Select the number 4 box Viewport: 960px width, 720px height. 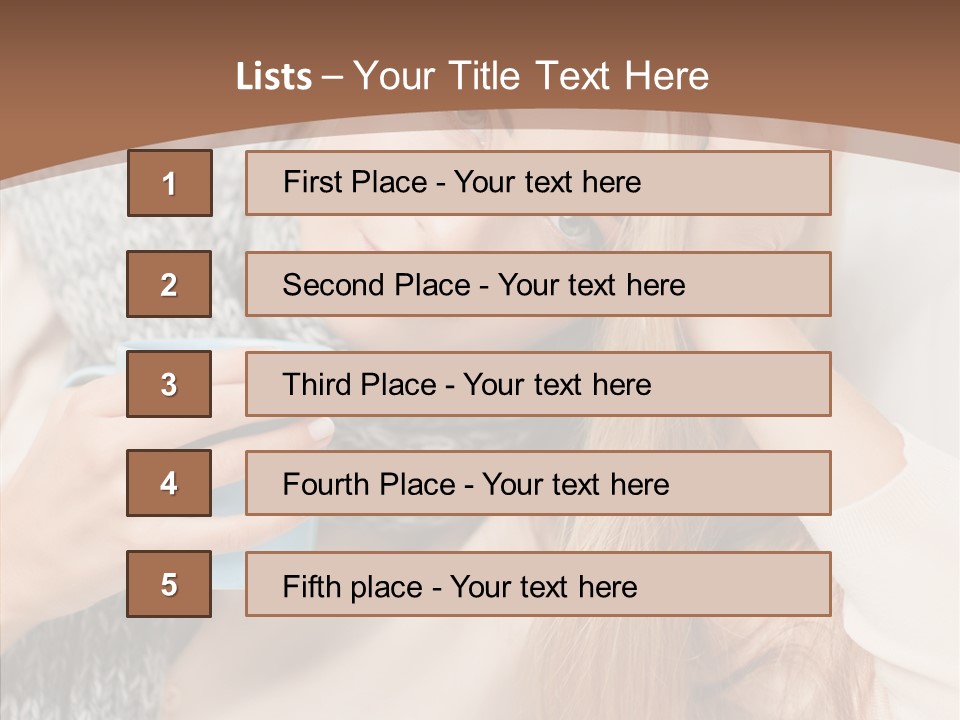[x=169, y=483]
